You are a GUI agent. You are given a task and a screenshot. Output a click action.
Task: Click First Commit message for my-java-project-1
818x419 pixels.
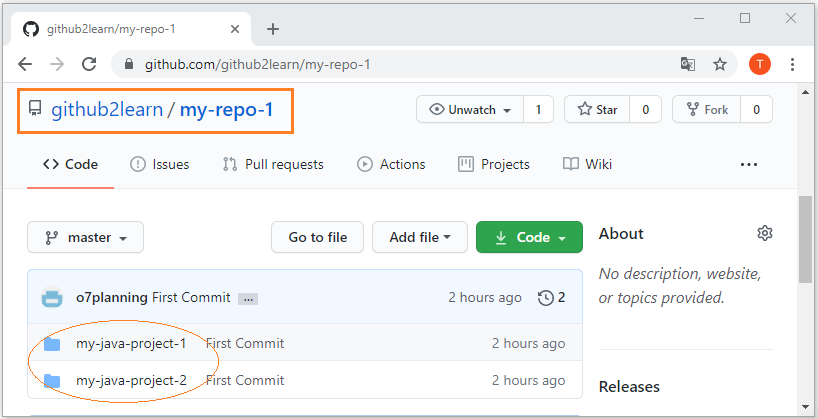(x=245, y=344)
